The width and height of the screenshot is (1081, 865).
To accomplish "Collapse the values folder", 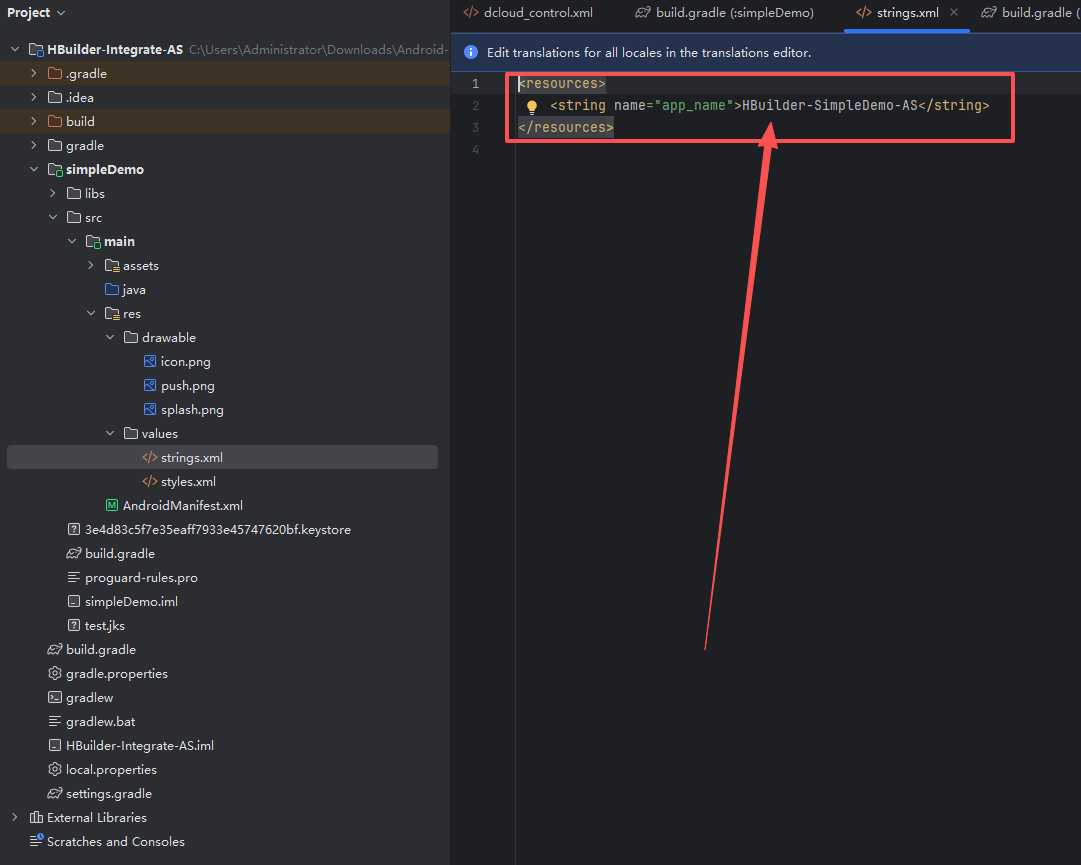I will tap(110, 433).
